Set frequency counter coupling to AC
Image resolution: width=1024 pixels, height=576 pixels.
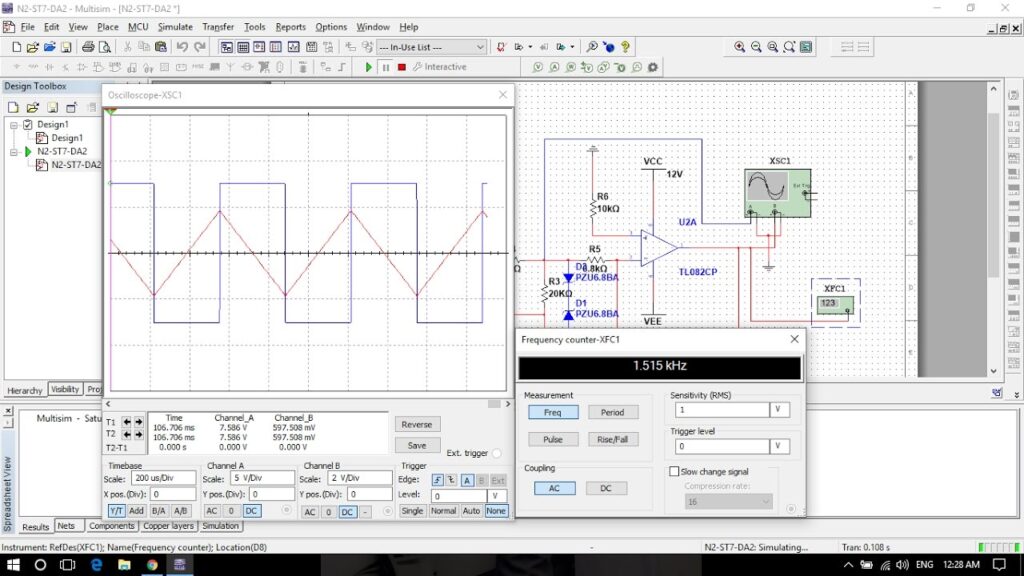tap(554, 488)
